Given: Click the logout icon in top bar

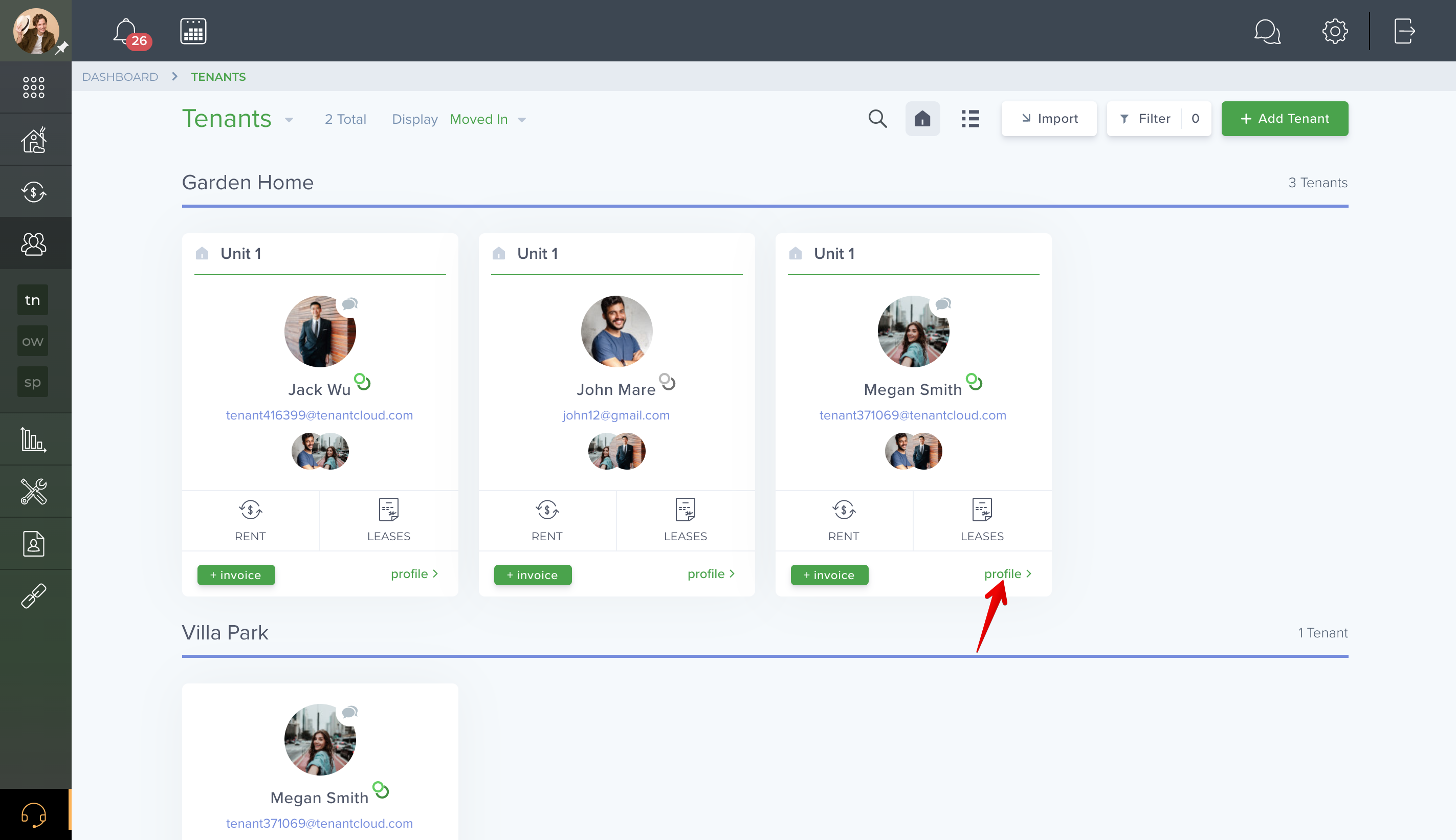Looking at the screenshot, I should 1405,31.
